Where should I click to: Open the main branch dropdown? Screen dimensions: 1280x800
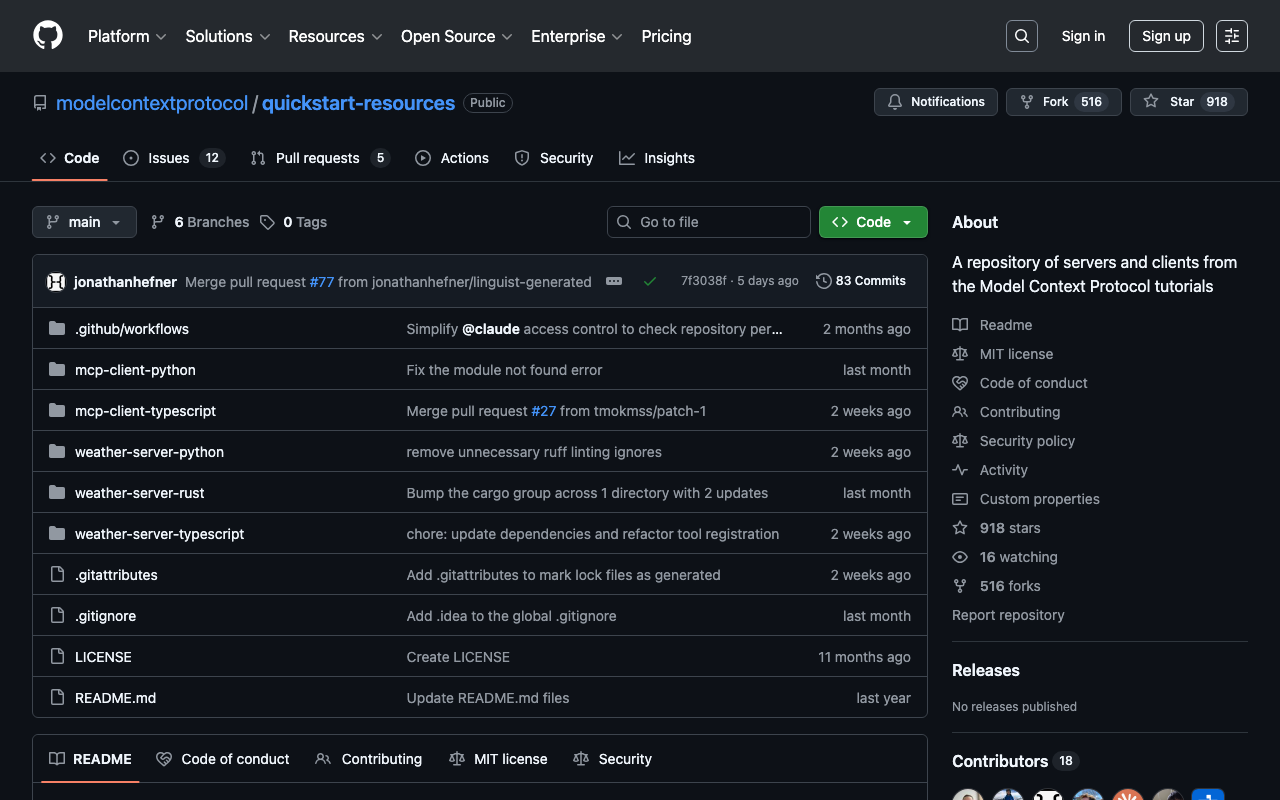pos(84,222)
